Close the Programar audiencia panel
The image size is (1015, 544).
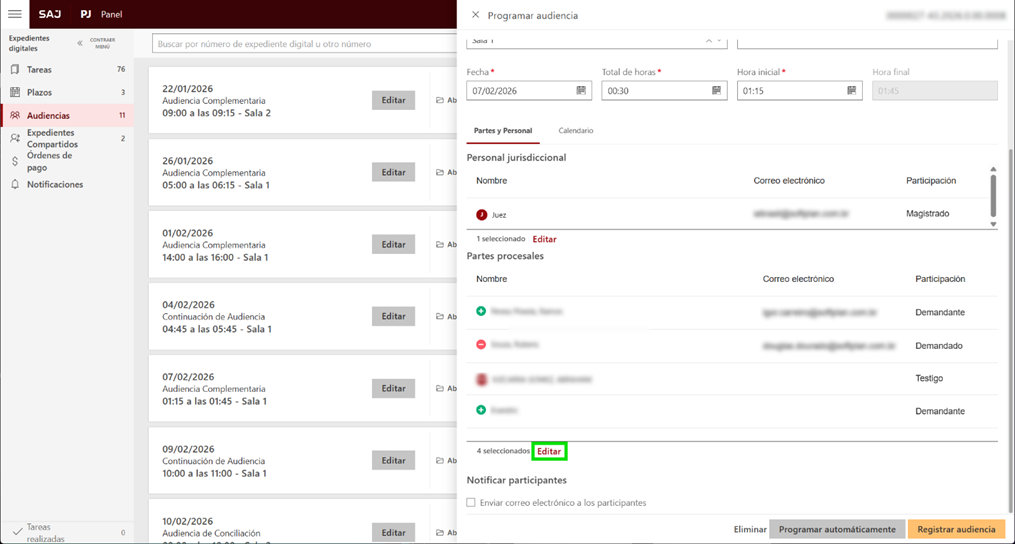[475, 15]
